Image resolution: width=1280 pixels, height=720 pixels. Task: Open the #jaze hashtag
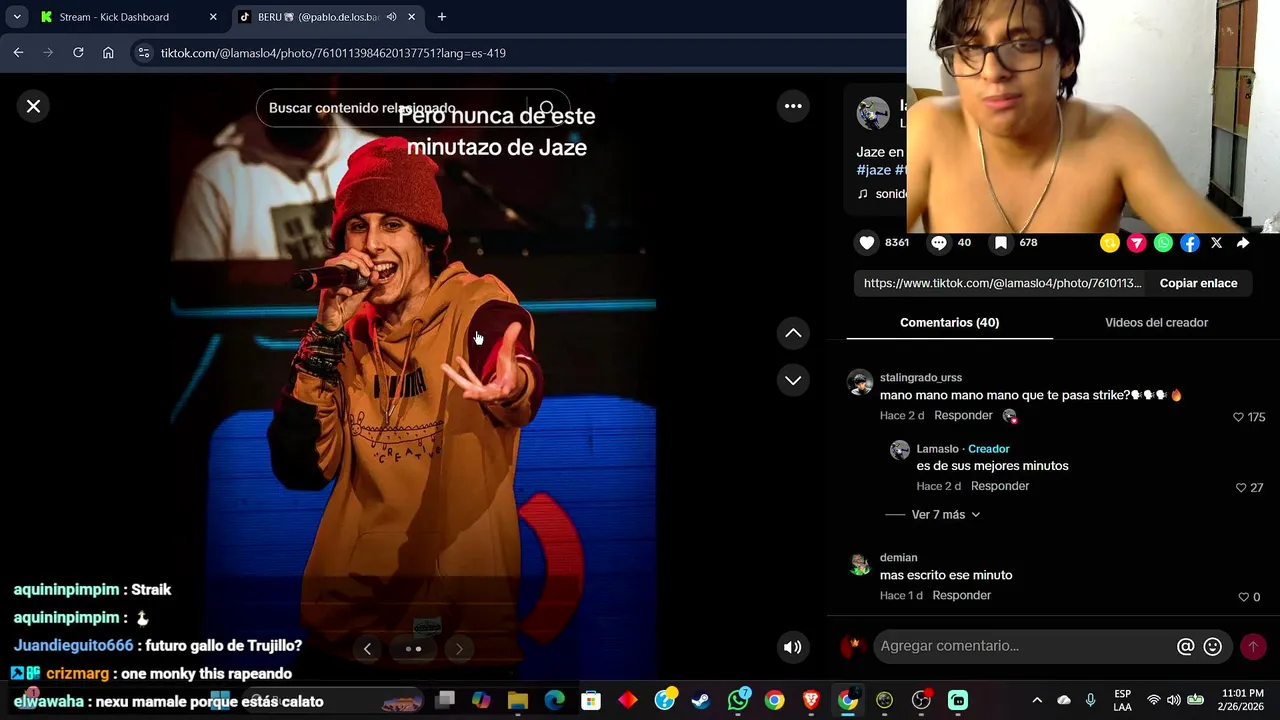point(873,170)
